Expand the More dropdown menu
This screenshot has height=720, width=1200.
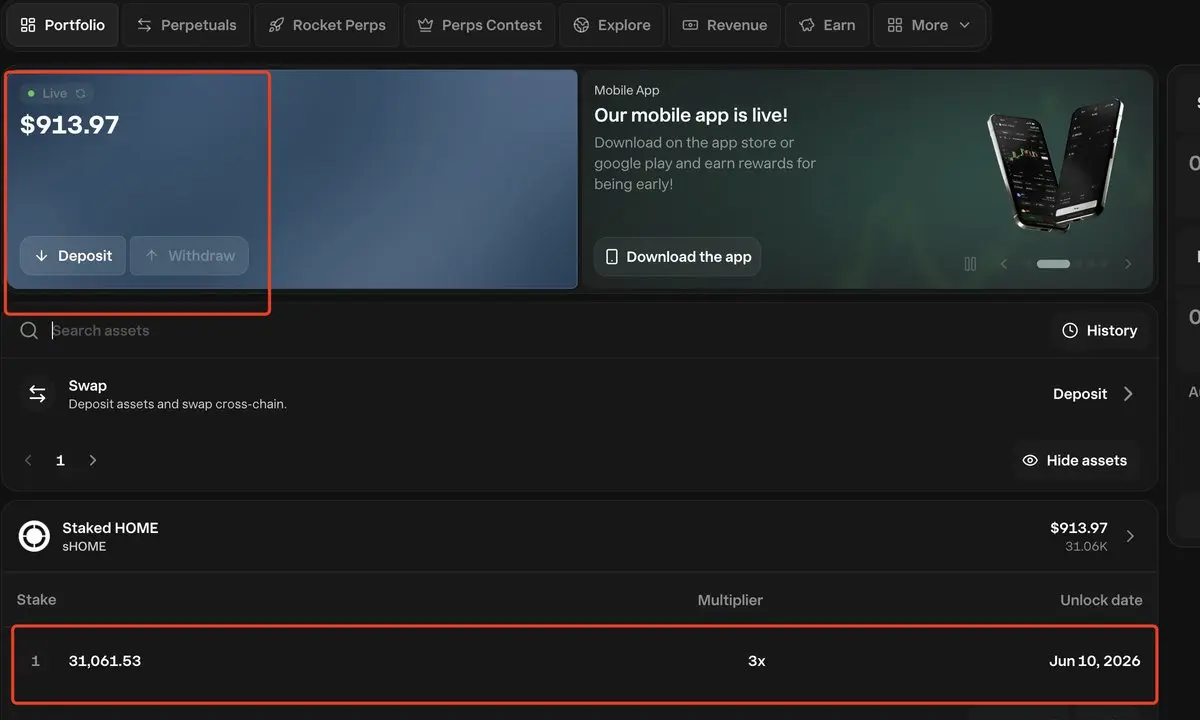coord(929,25)
